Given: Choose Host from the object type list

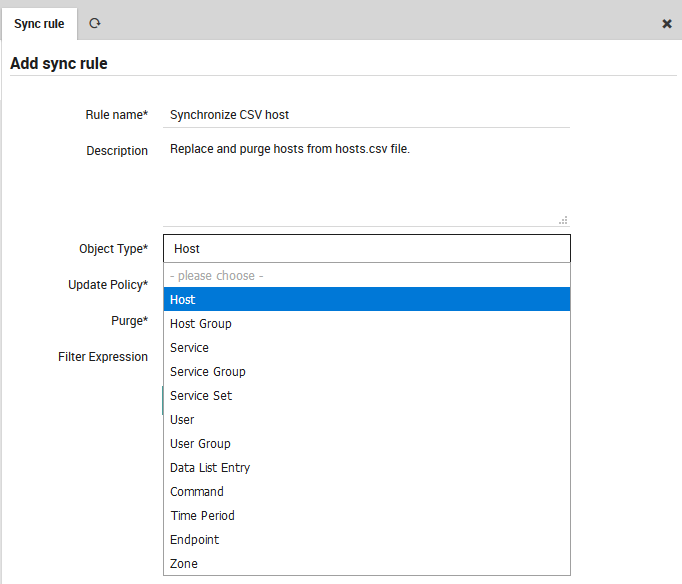Looking at the screenshot, I should coord(366,299).
